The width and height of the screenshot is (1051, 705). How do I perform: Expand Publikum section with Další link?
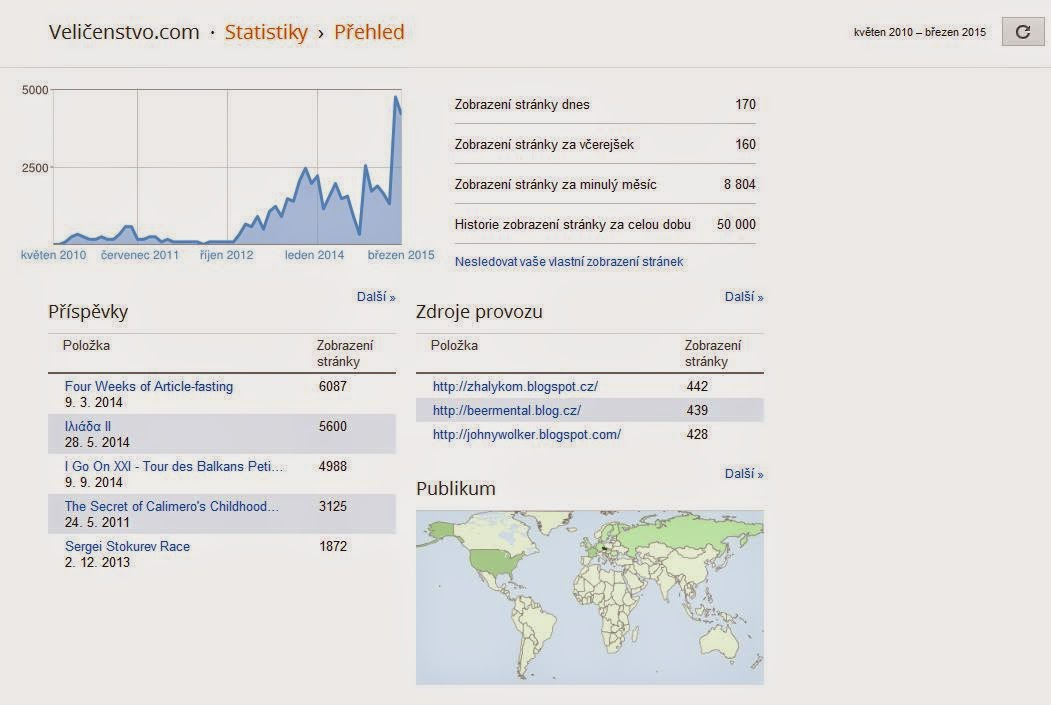tap(743, 474)
